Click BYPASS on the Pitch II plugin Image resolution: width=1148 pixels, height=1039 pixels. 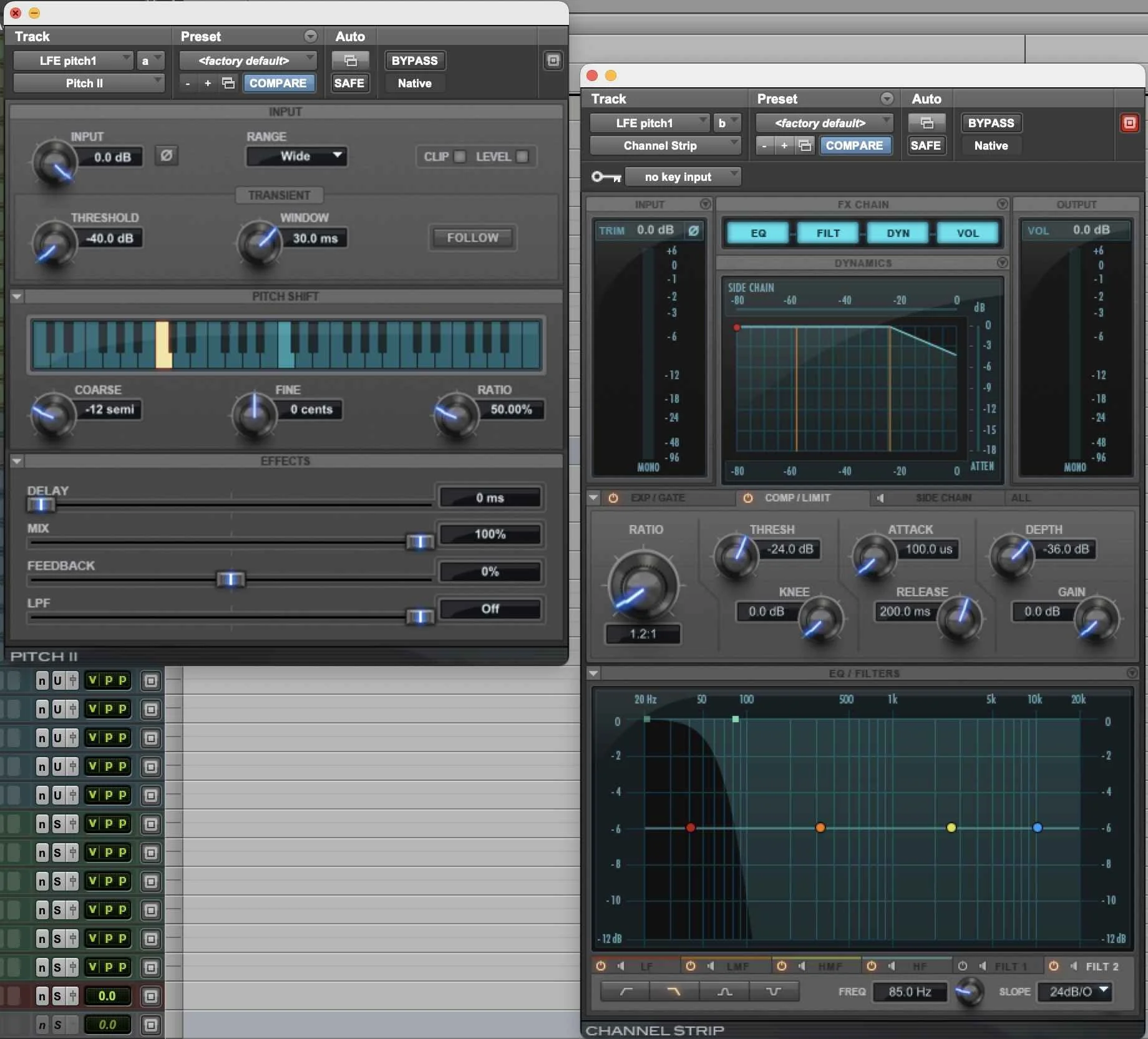414,60
